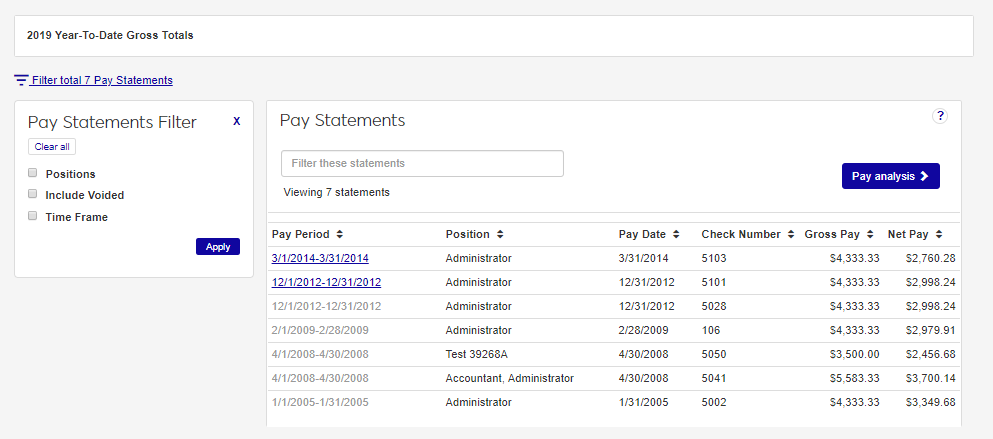Click the Clear all button
The image size is (993, 439).
pyautogui.click(x=52, y=147)
